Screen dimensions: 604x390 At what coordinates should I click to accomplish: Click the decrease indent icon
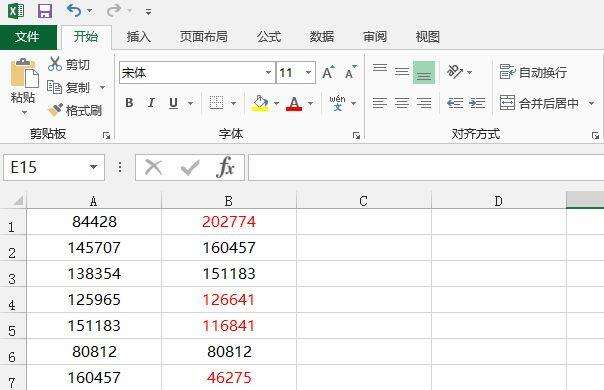click(x=455, y=103)
